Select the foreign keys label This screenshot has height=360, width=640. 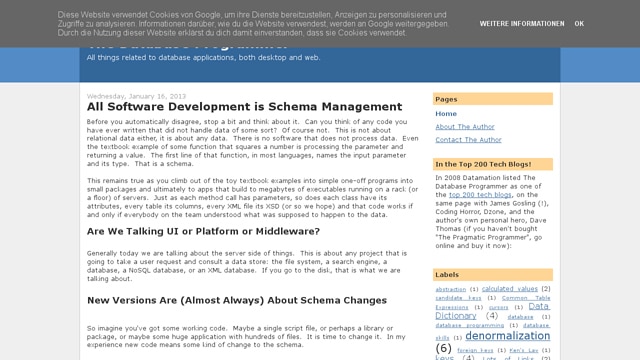pos(475,350)
